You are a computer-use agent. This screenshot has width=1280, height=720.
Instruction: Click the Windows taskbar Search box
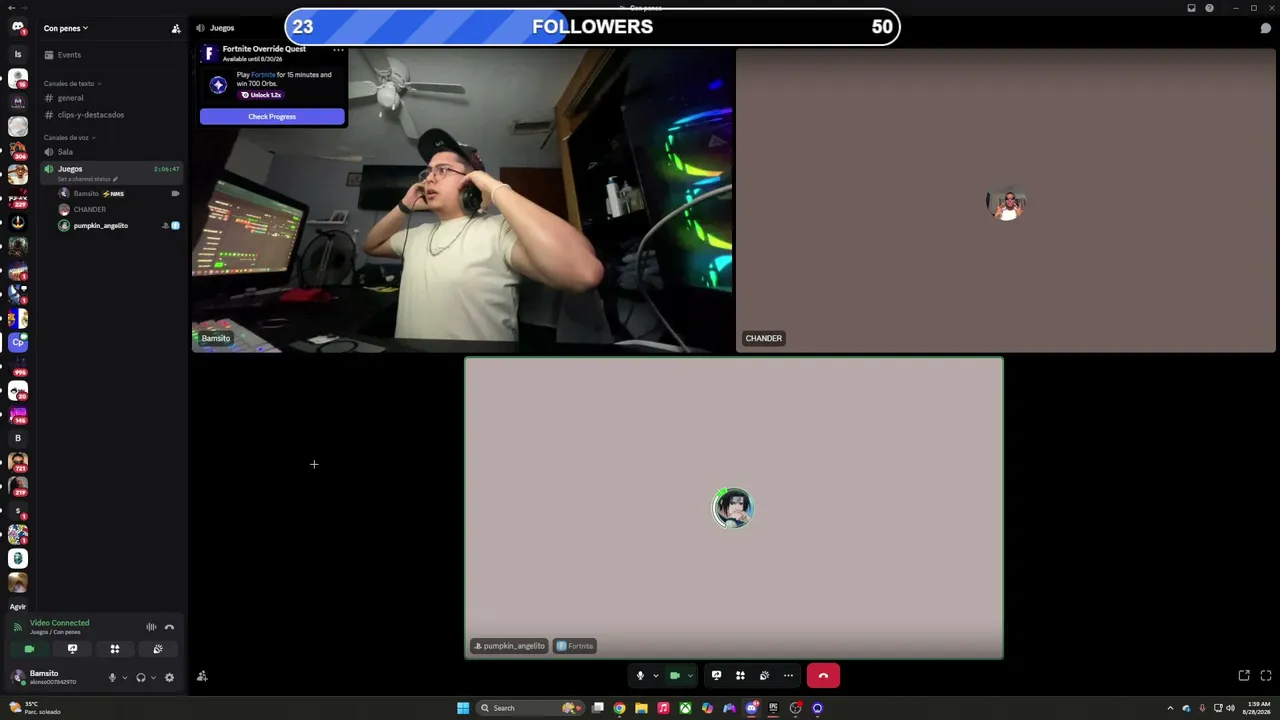(x=530, y=708)
